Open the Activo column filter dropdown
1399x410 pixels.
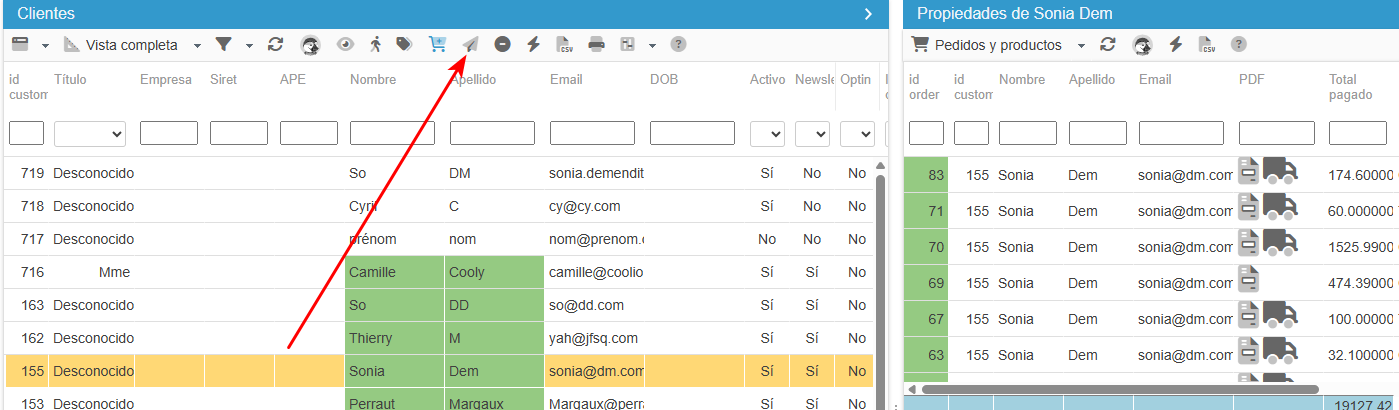click(767, 133)
